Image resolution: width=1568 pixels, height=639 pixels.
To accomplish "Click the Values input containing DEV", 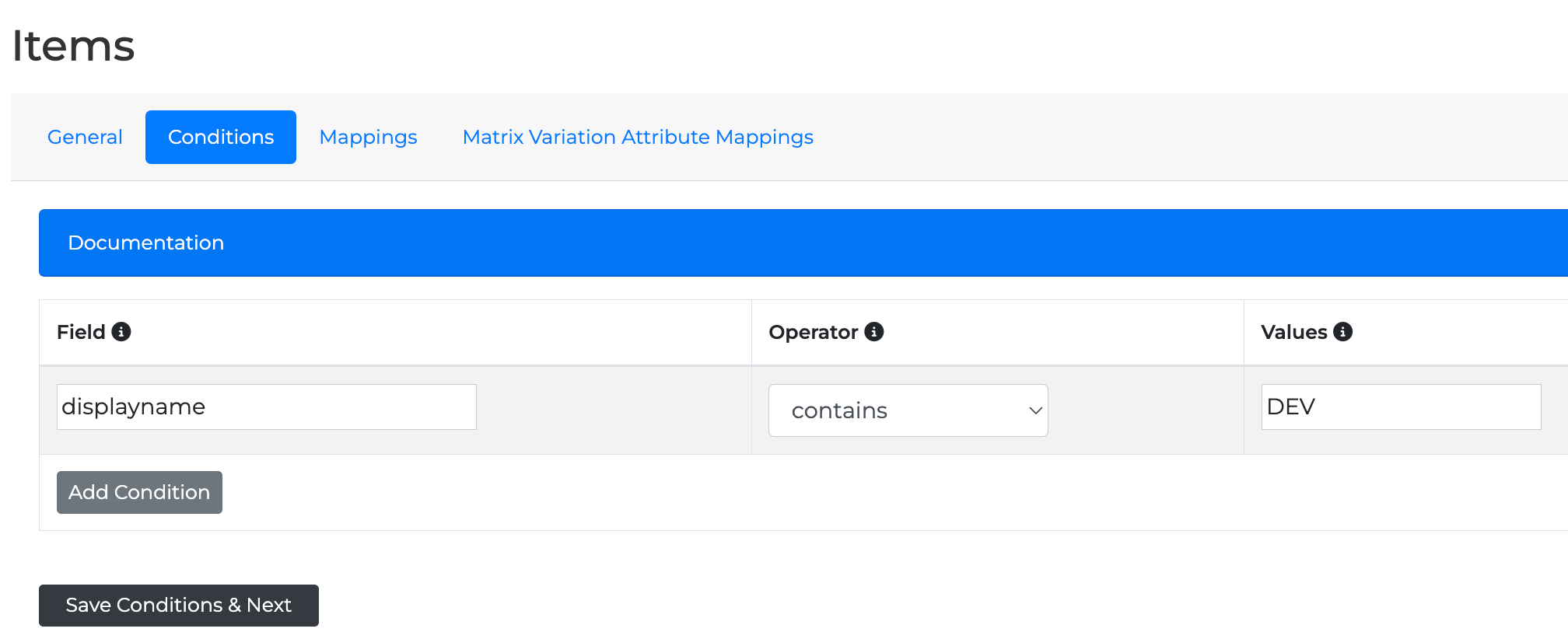I will pos(1400,407).
